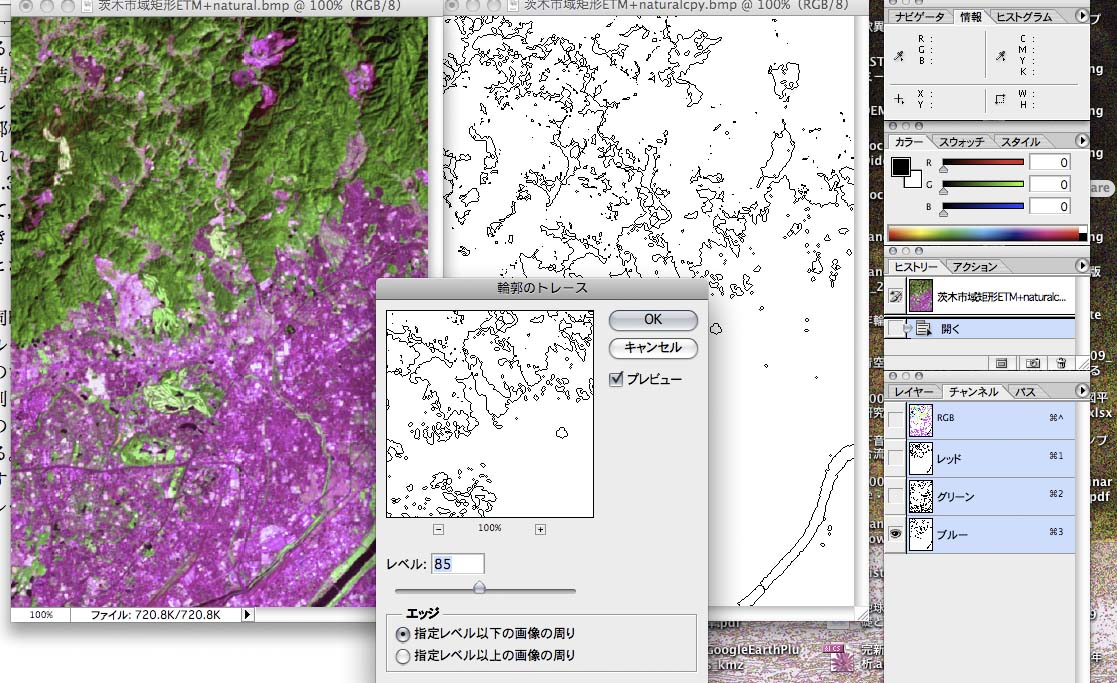Image resolution: width=1117 pixels, height=683 pixels.
Task: Switch to the アクション tab
Action: (x=975, y=266)
